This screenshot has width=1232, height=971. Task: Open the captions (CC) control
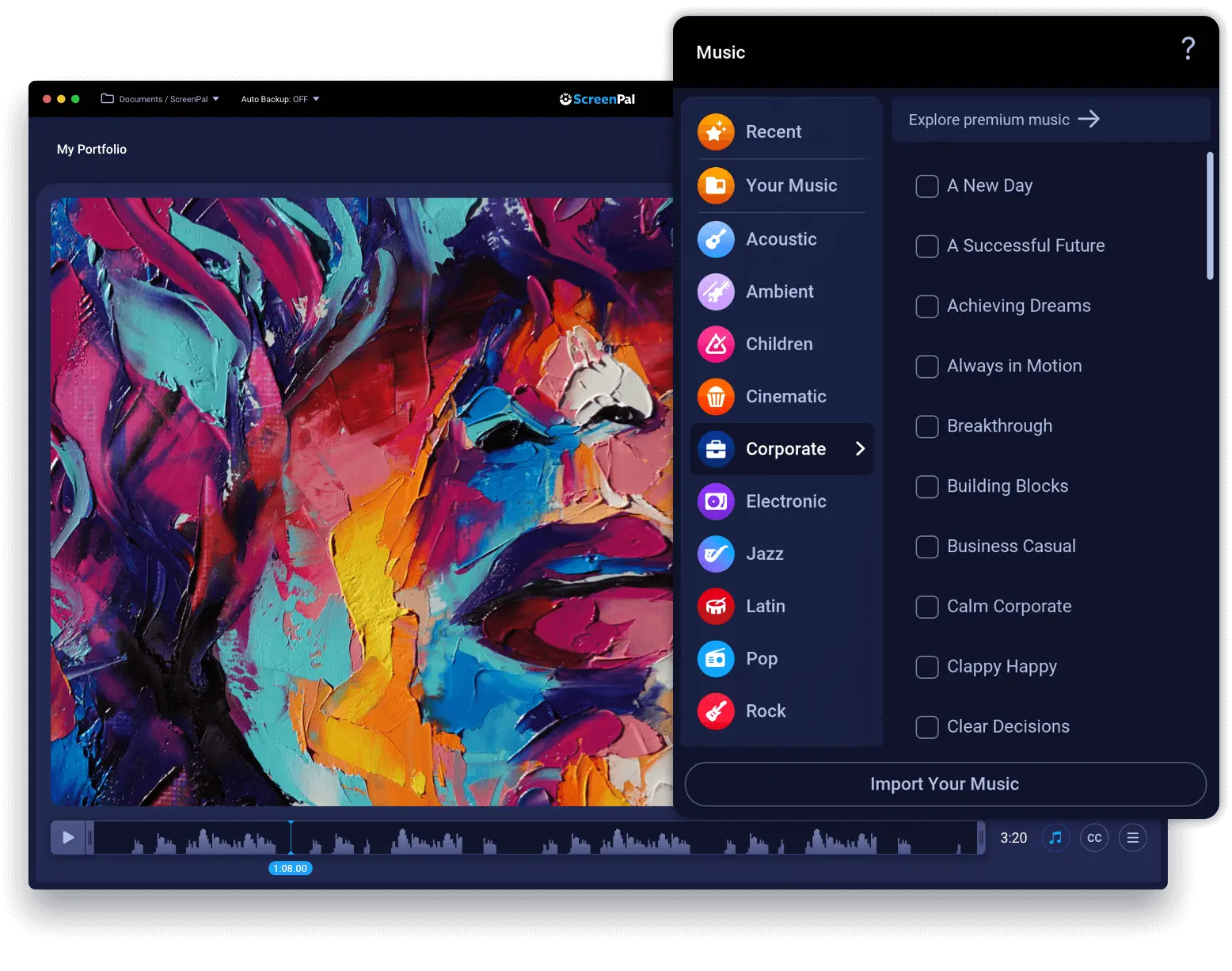coord(1094,837)
